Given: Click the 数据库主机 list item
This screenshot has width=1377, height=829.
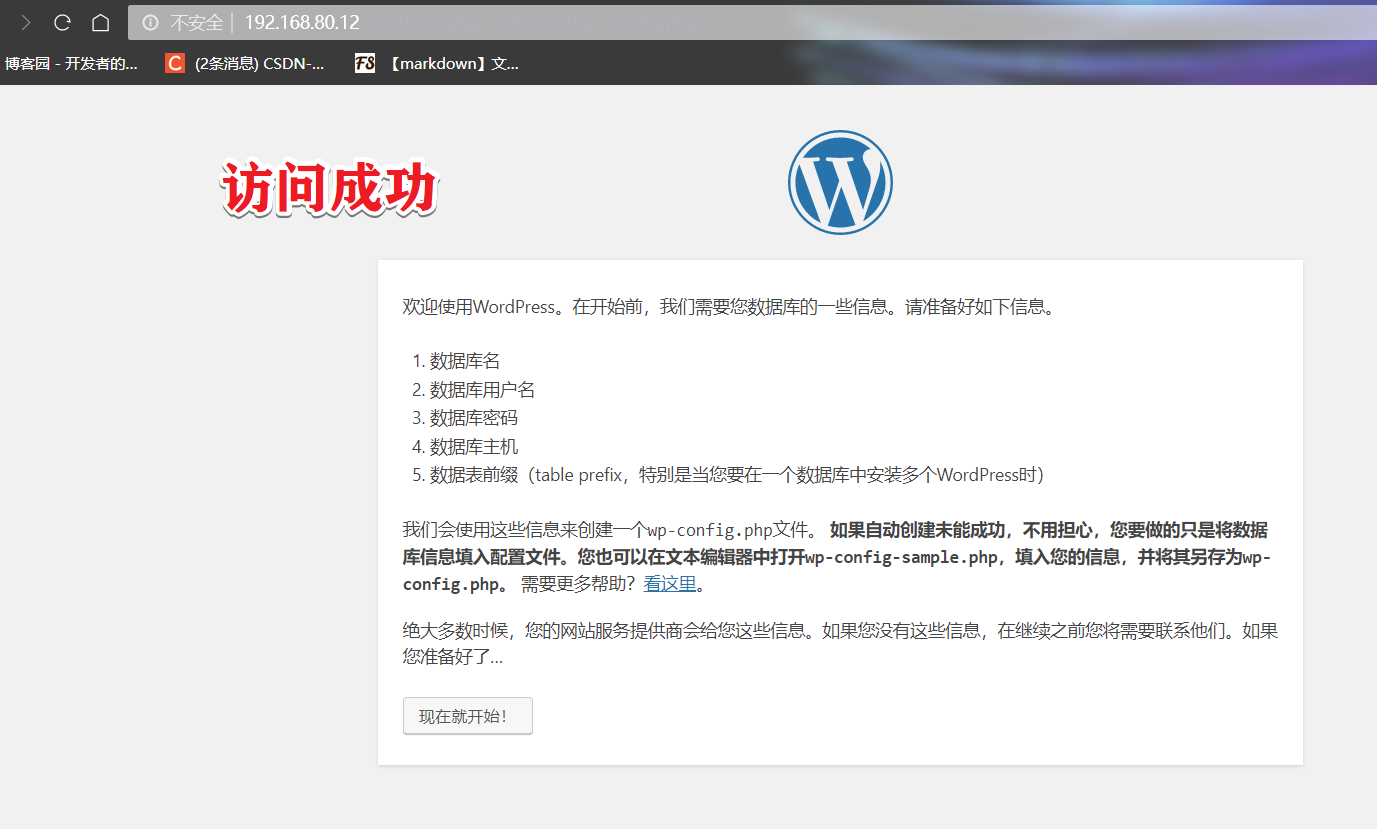Looking at the screenshot, I should point(474,447).
